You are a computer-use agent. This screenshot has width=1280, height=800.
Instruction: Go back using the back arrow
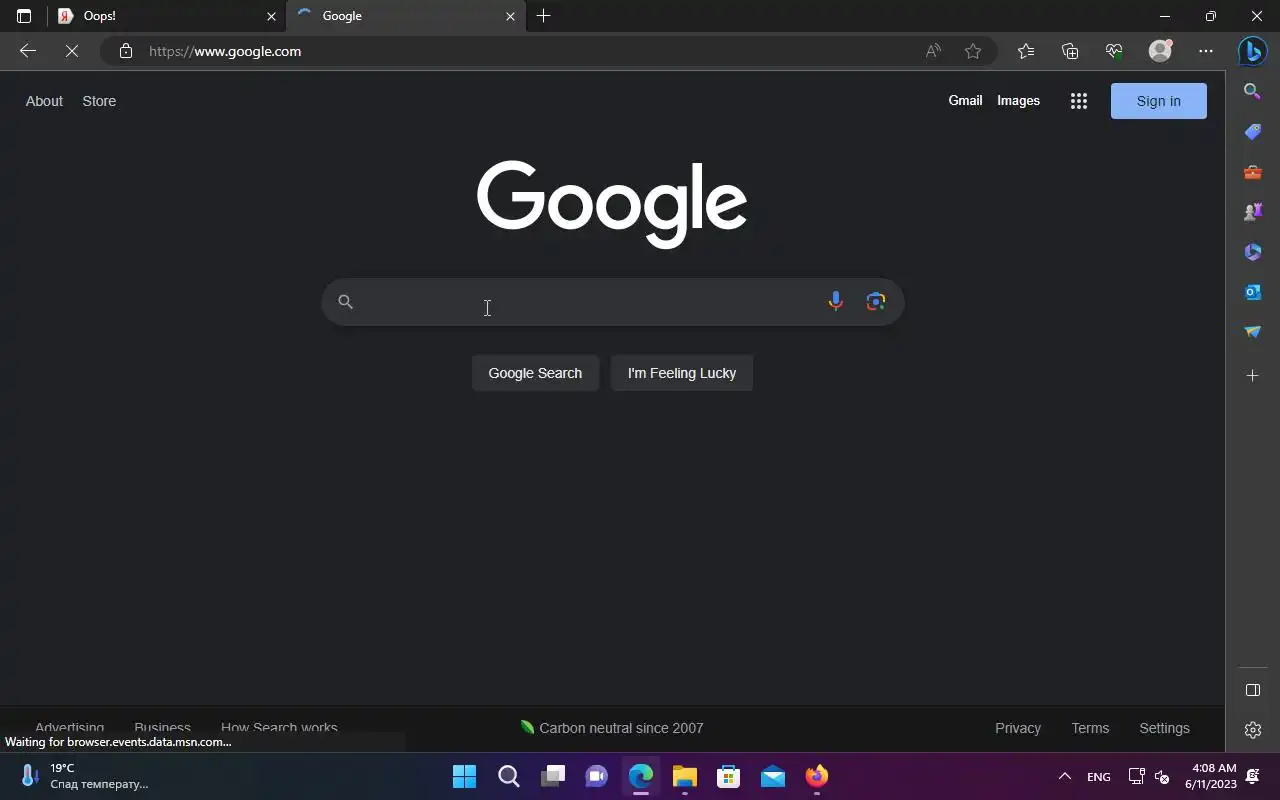tap(28, 51)
